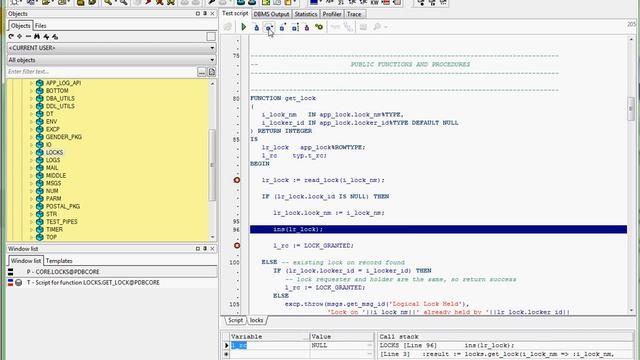Close the Window list panel
The height and width of the screenshot is (360, 640).
click(212, 249)
